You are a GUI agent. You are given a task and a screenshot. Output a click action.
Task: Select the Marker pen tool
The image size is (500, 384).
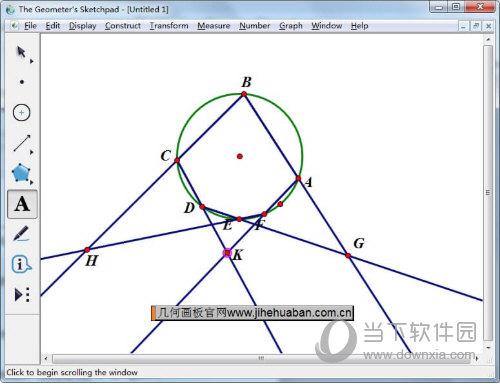[x=21, y=233]
